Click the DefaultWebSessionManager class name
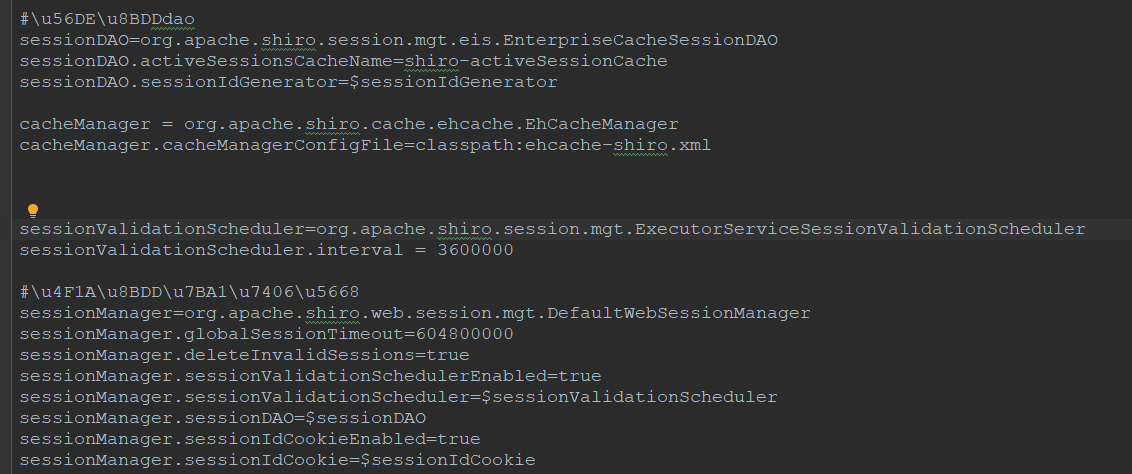 pos(679,313)
